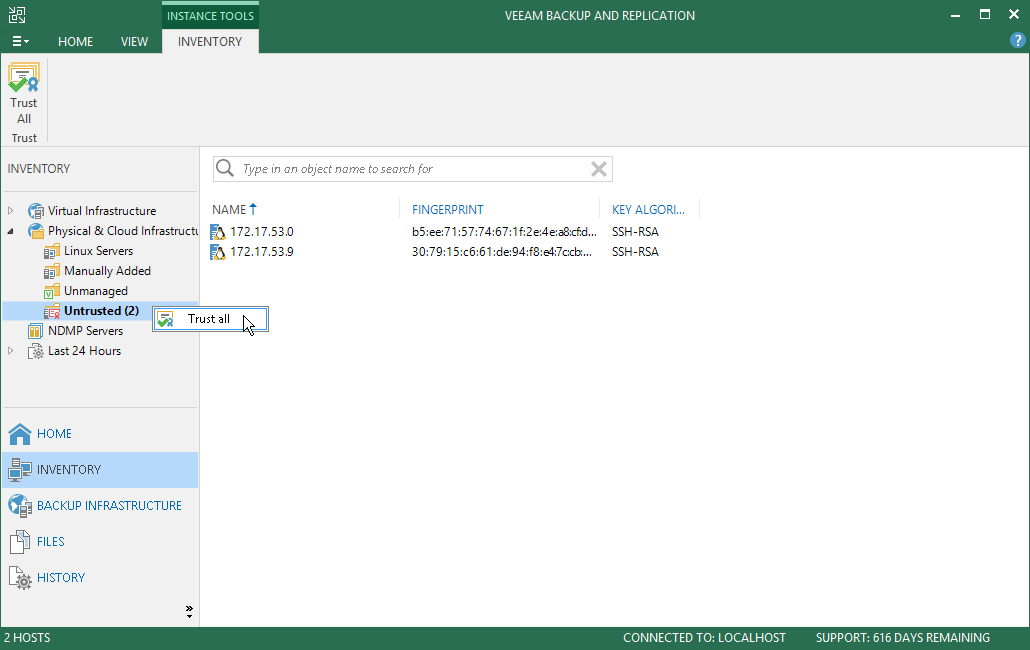Open NDMP Servers tree item
The height and width of the screenshot is (650, 1030).
coord(85,331)
